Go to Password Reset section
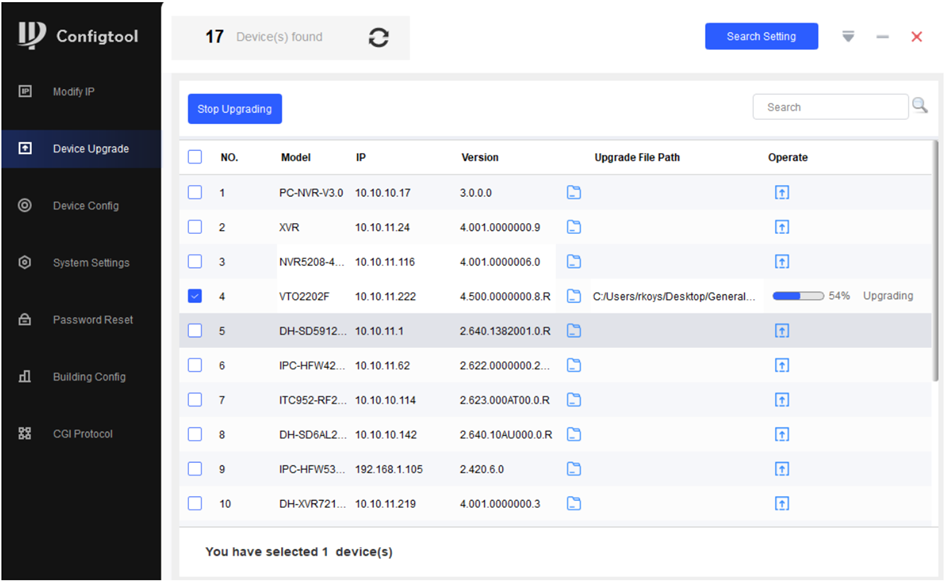 point(92,320)
